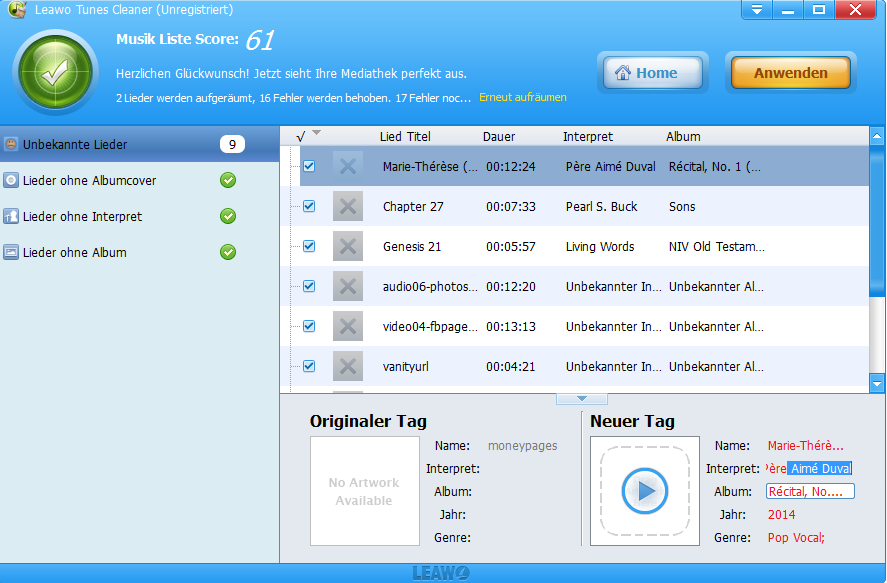The width and height of the screenshot is (887, 583).
Task: Select Lieder ohne Interpret category
Action: (x=139, y=216)
